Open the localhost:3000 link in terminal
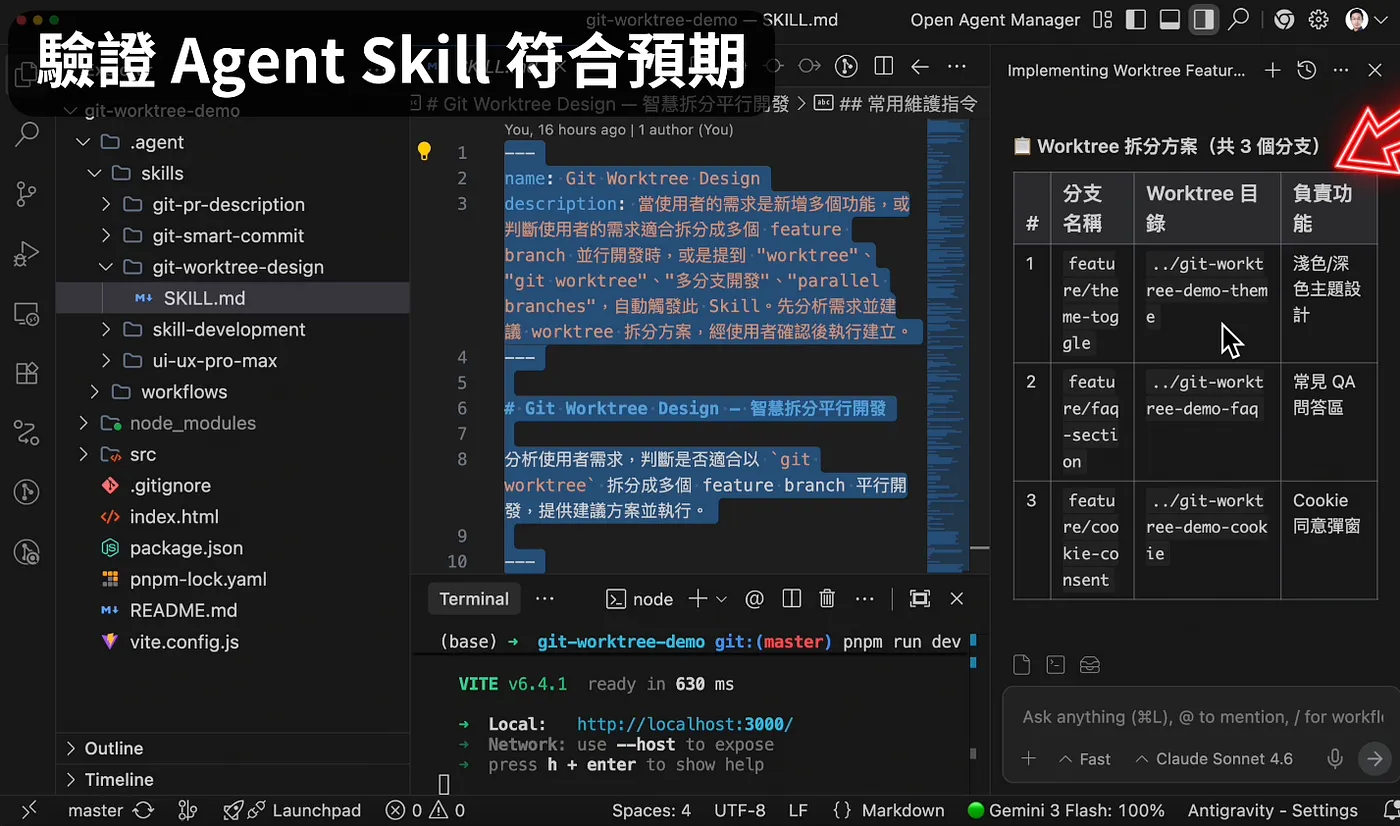Image resolution: width=1400 pixels, height=826 pixels. point(685,724)
